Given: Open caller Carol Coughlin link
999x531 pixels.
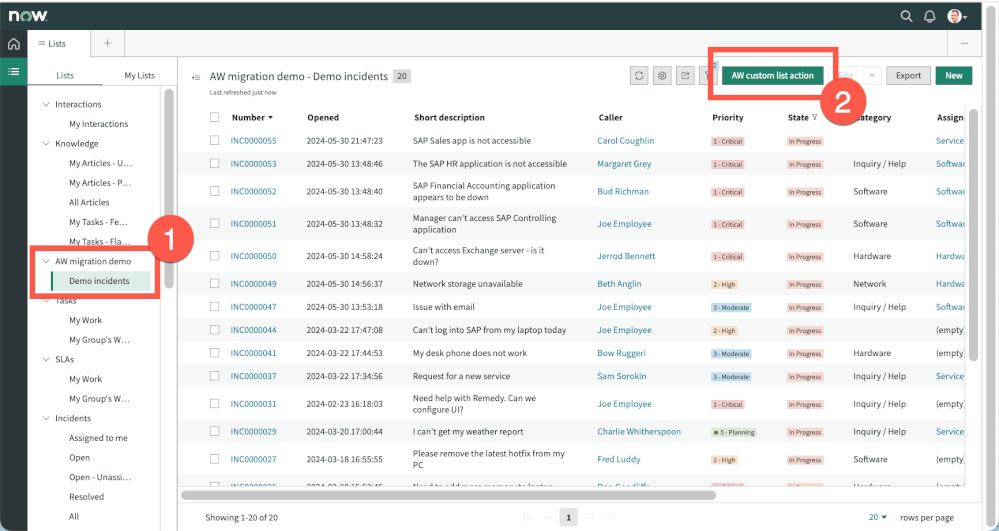Looking at the screenshot, I should tap(626, 140).
